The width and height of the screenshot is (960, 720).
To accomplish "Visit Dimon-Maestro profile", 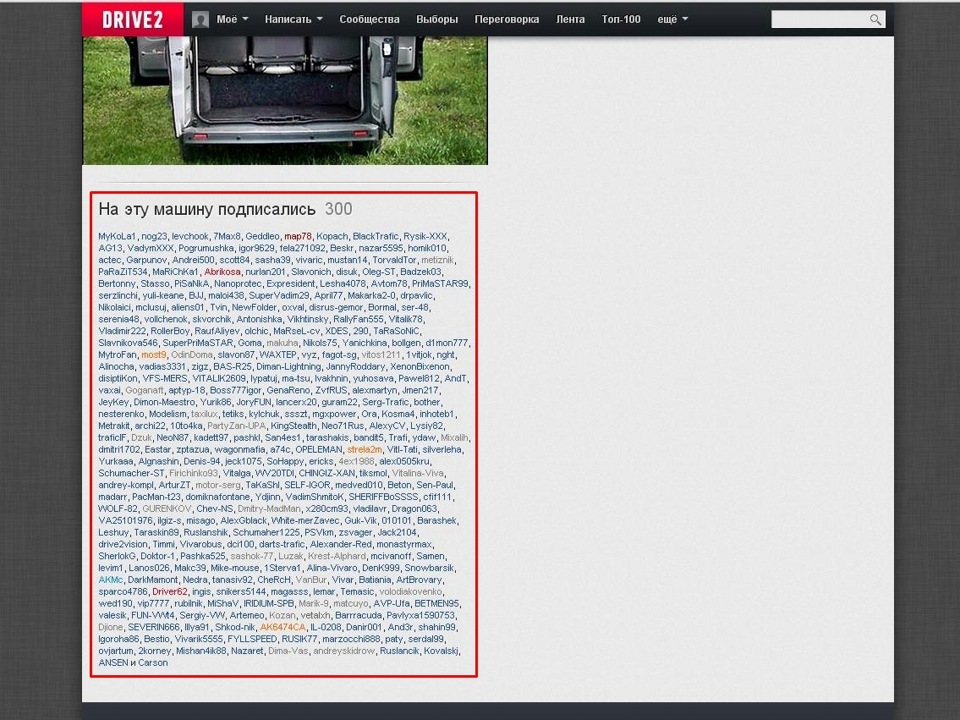I will click(x=164, y=402).
